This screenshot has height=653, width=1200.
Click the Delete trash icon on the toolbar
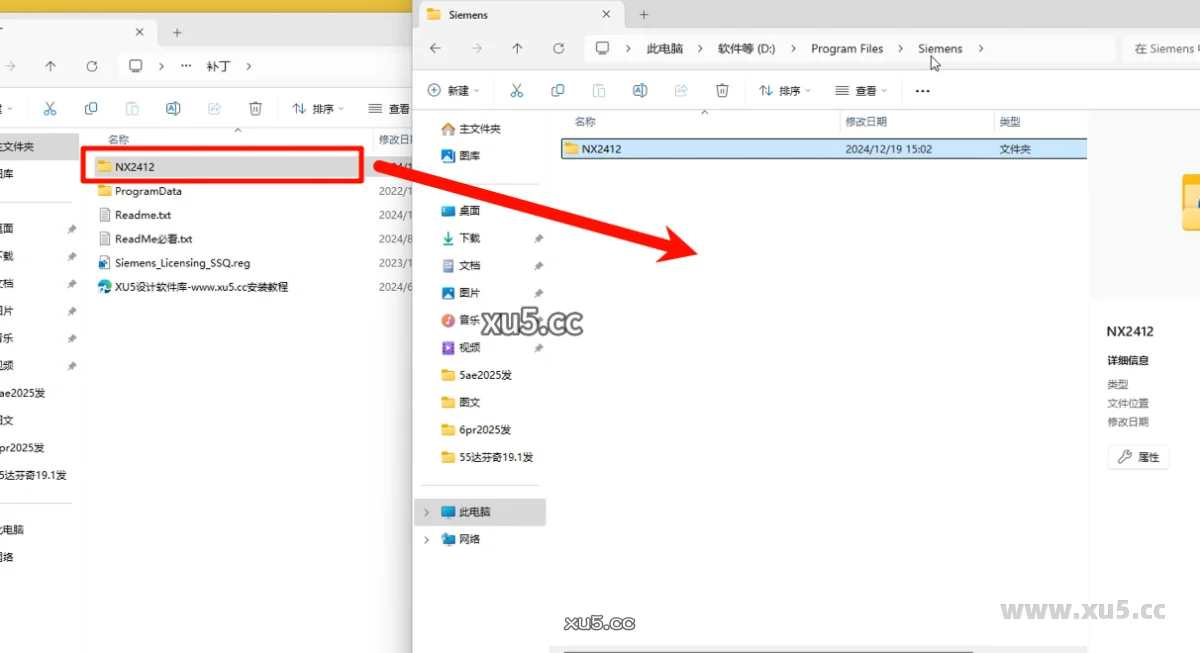coord(722,90)
